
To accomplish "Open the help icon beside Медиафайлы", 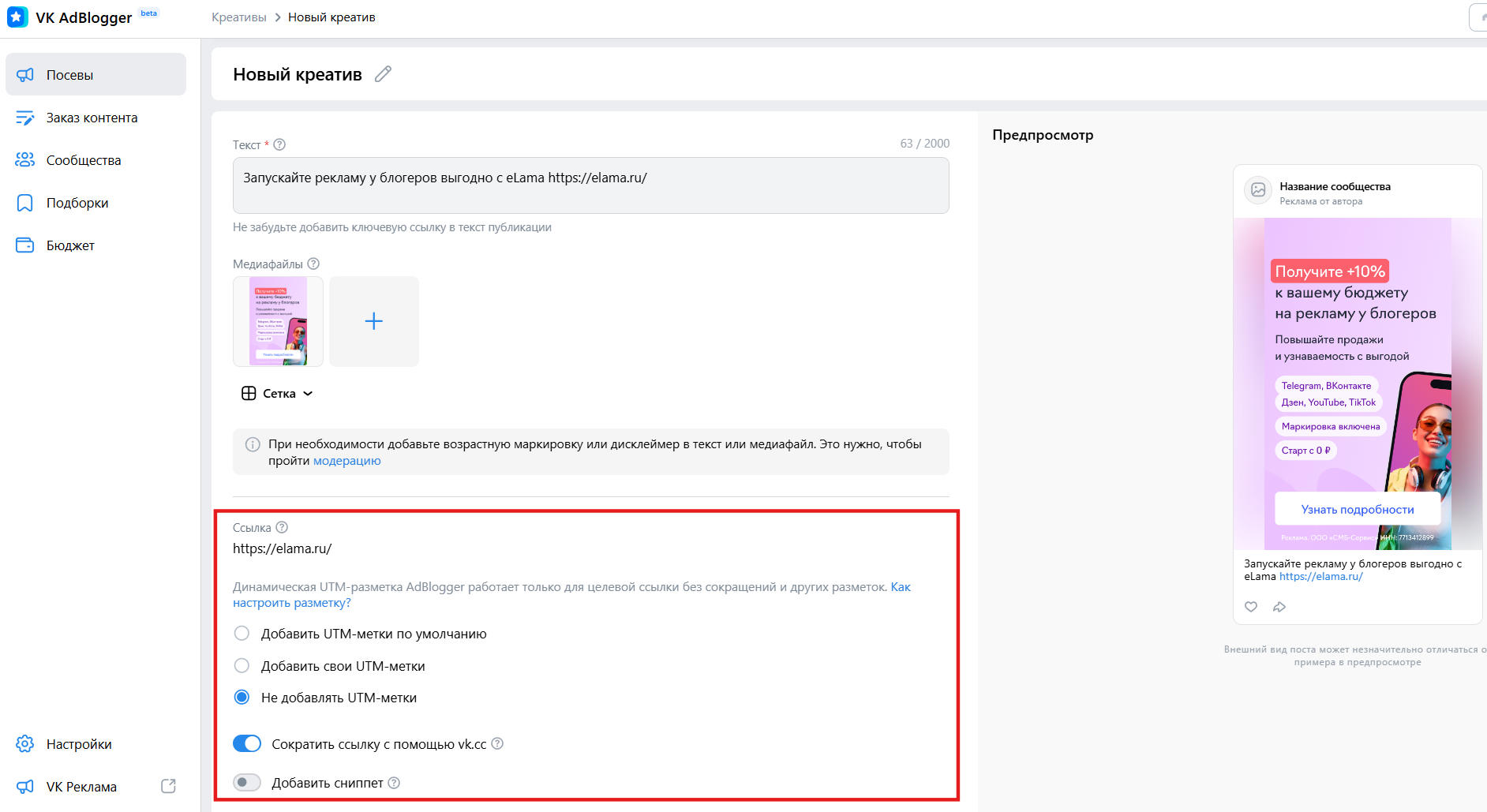I will [x=313, y=264].
